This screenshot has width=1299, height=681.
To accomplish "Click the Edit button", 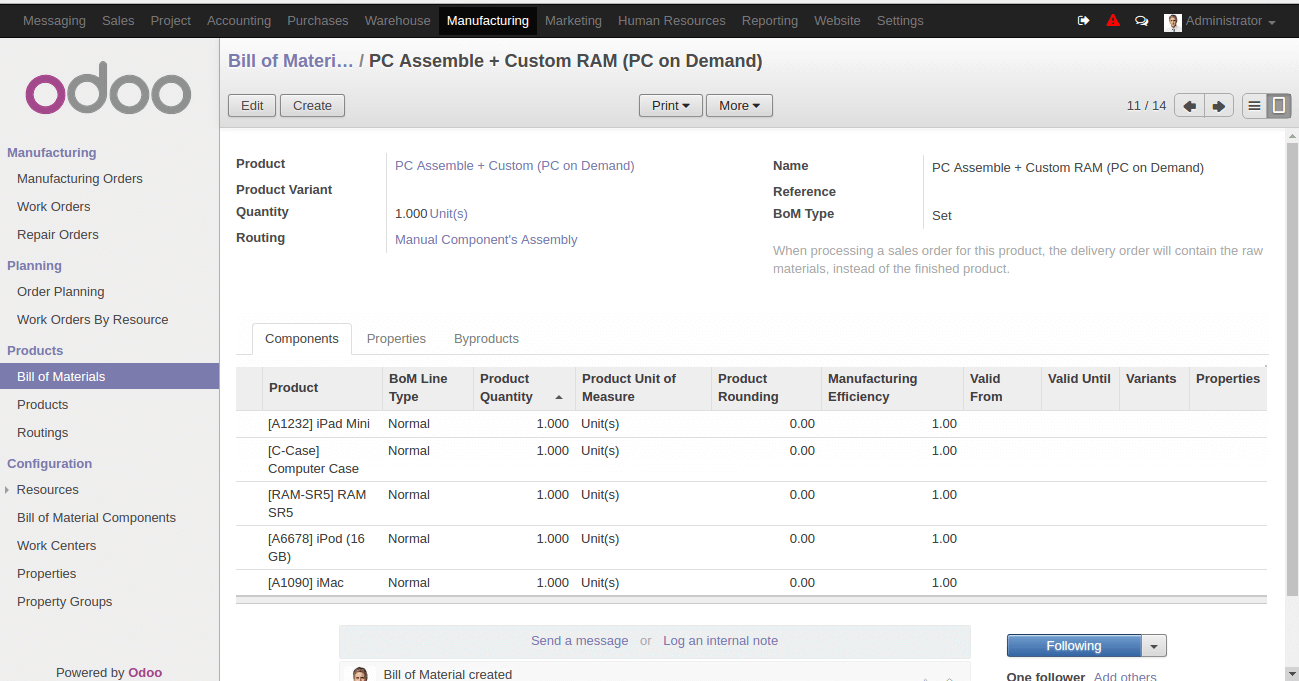I will pyautogui.click(x=252, y=106).
